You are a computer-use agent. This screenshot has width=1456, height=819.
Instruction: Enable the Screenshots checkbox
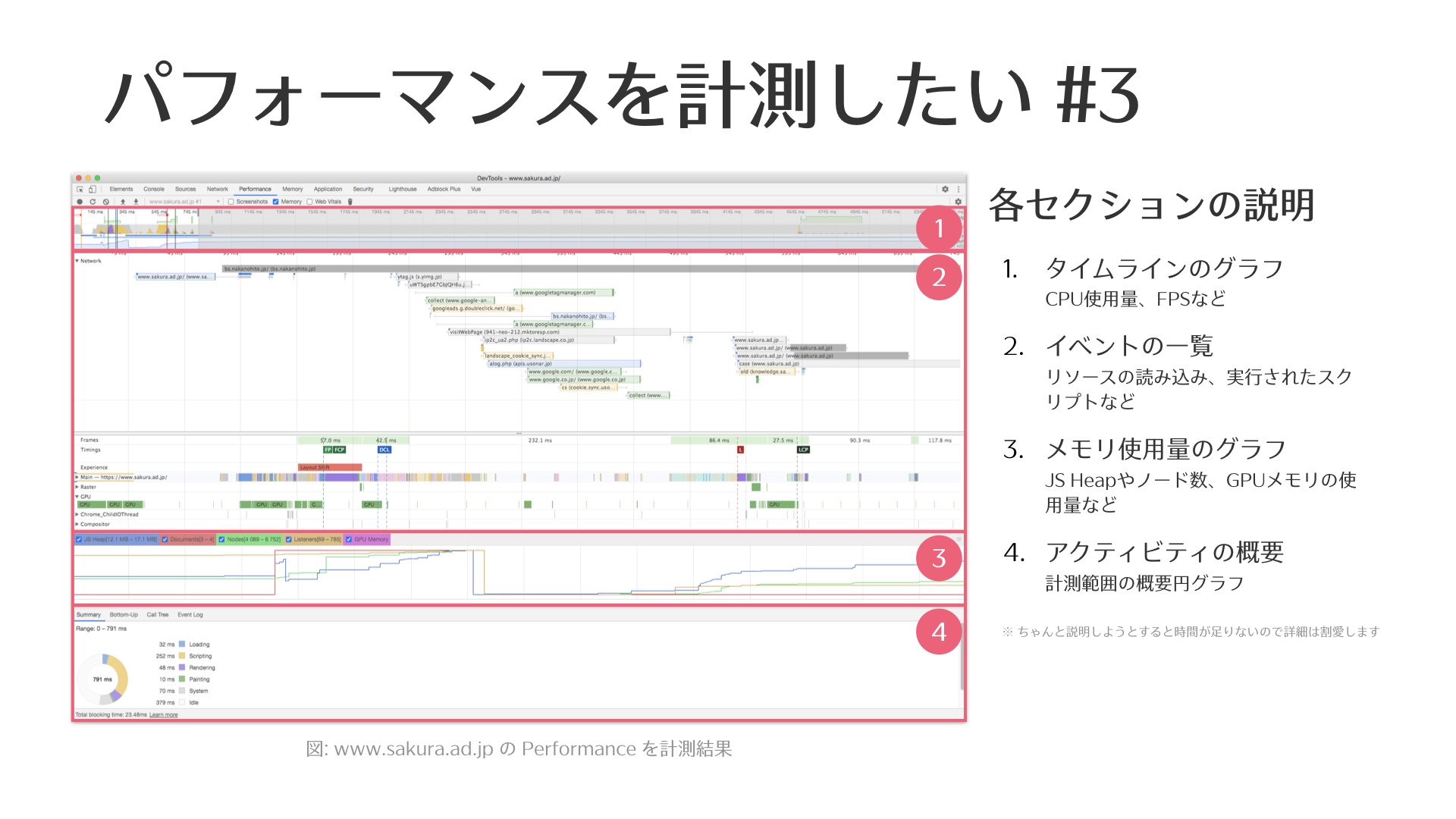coord(231,202)
